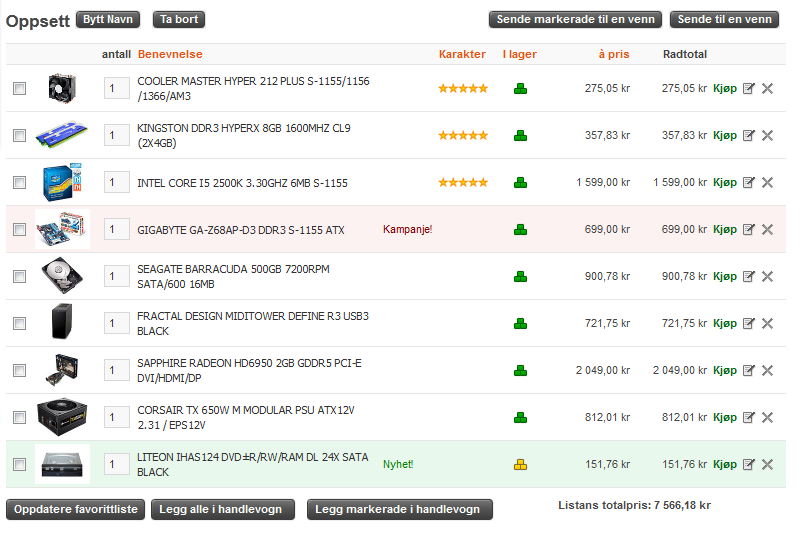Sort list by Karakter column header

[x=462, y=54]
